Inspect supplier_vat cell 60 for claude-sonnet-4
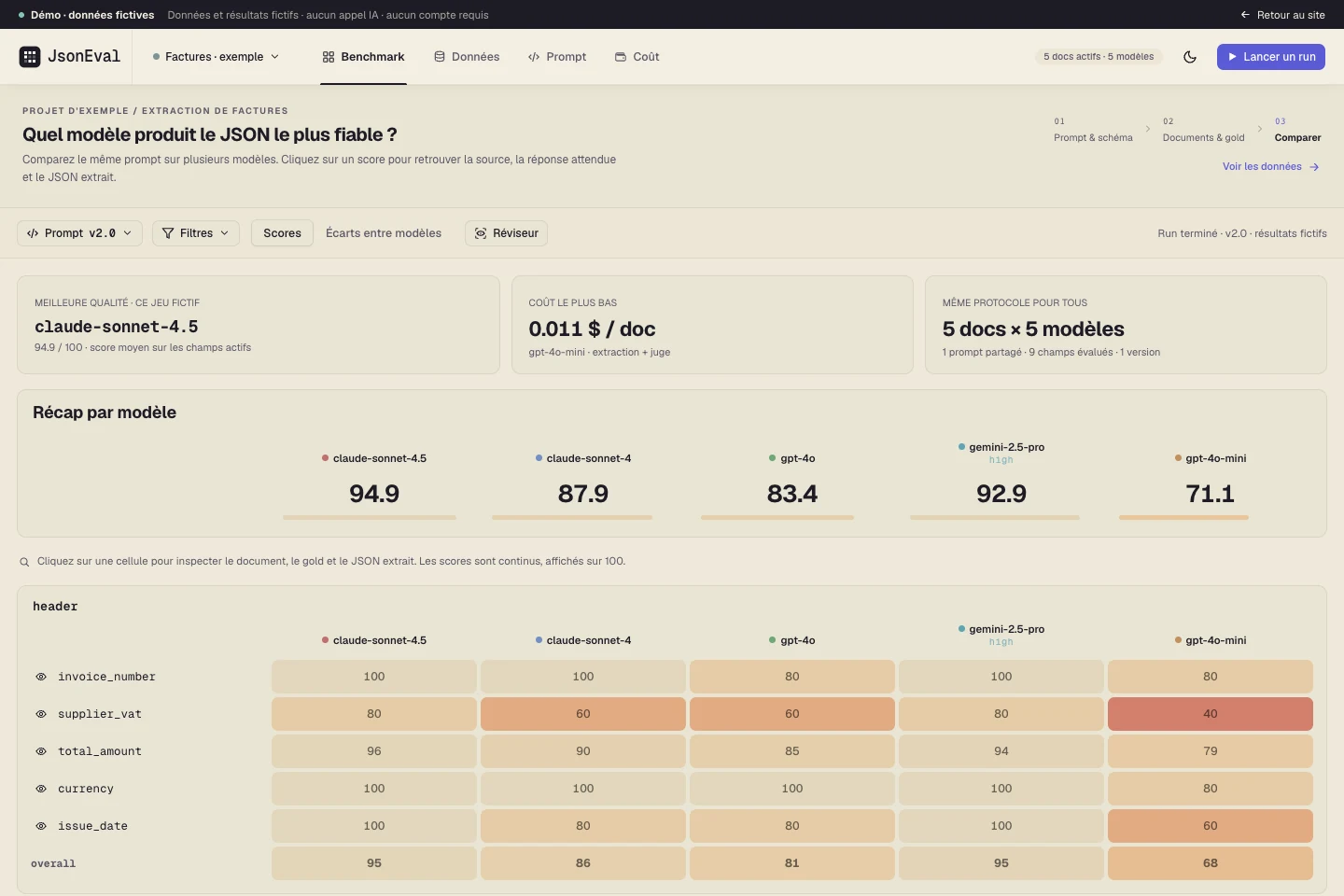Screen dimensions: 1344x896 pyautogui.click(x=583, y=714)
